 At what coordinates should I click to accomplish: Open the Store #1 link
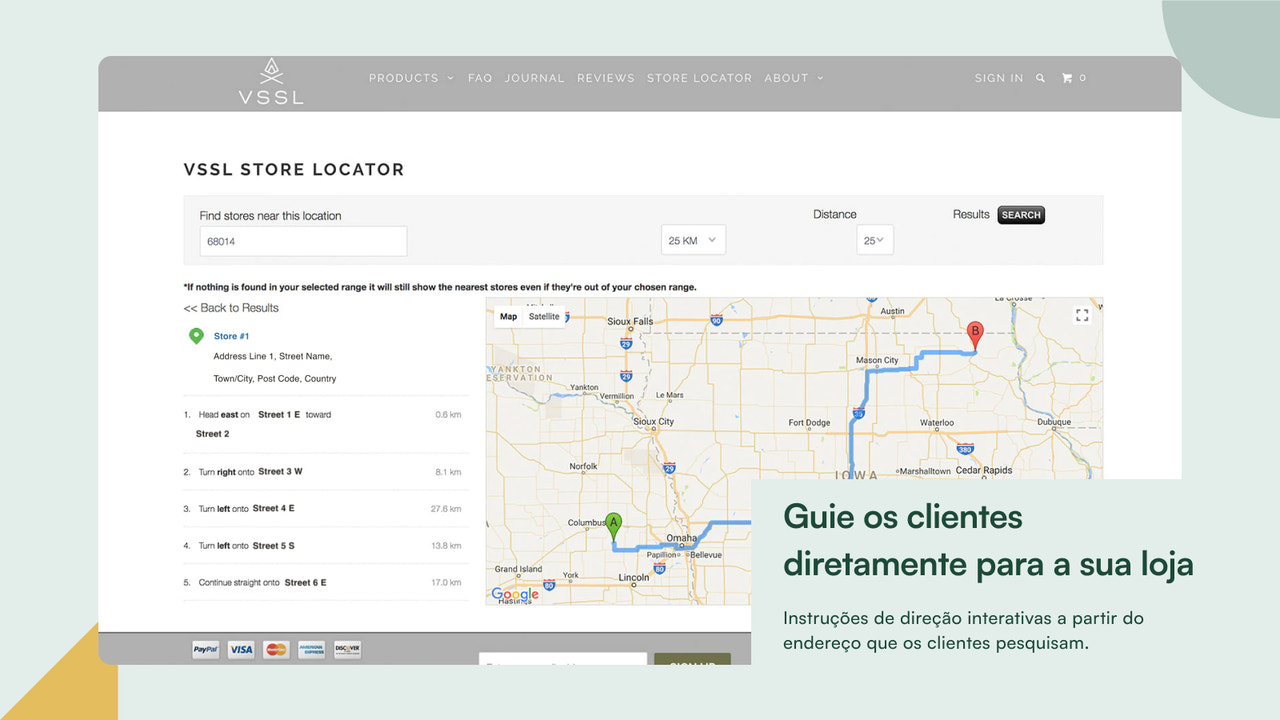pos(231,336)
